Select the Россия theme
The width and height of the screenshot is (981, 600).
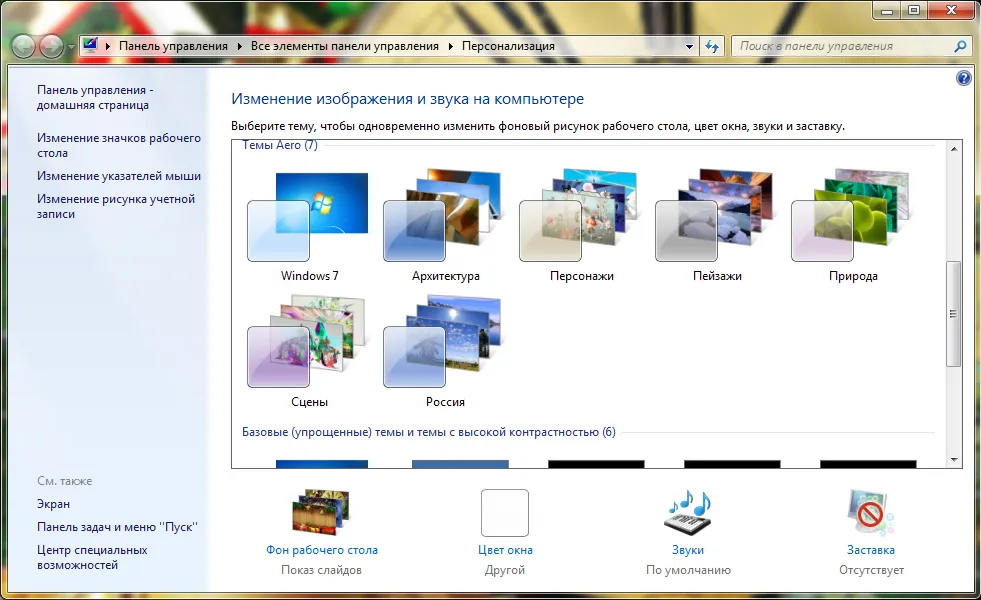(x=445, y=352)
